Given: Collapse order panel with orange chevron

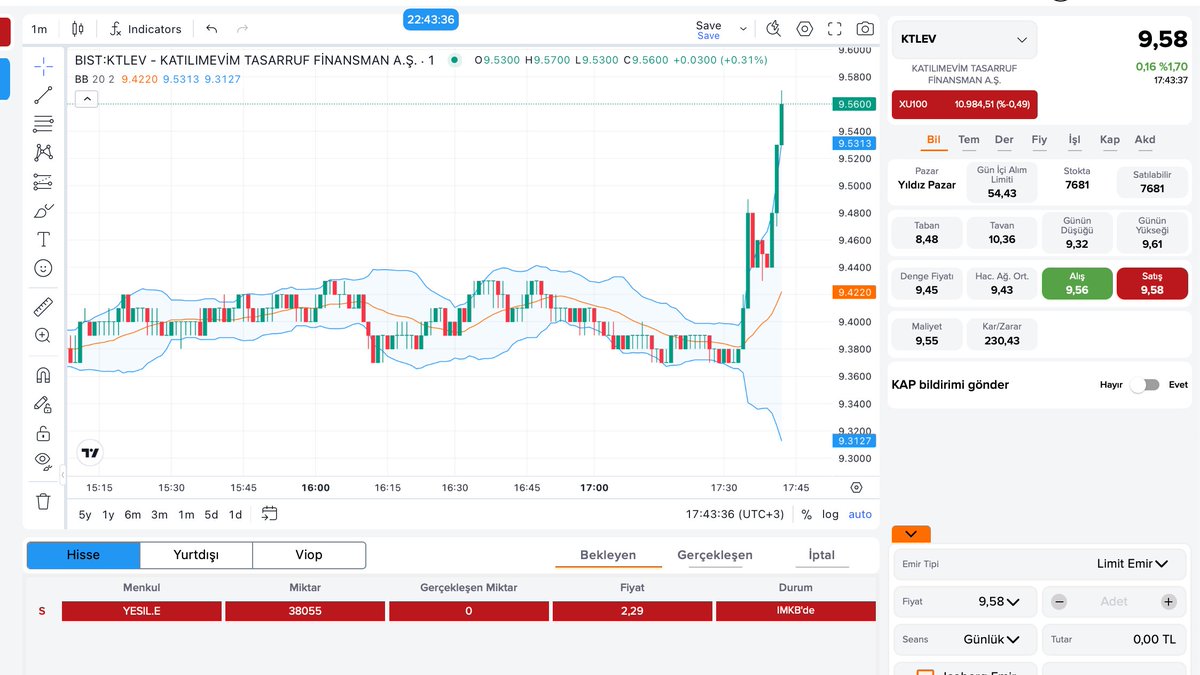Looking at the screenshot, I should (911, 535).
